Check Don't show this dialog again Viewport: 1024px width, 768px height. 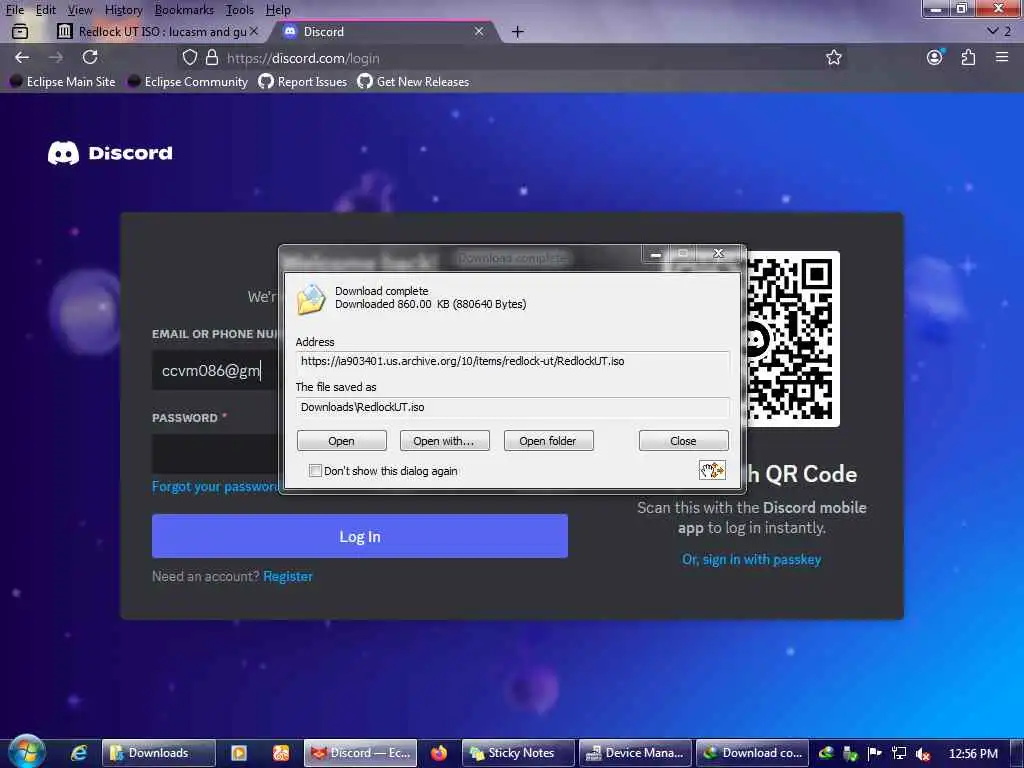click(x=315, y=471)
